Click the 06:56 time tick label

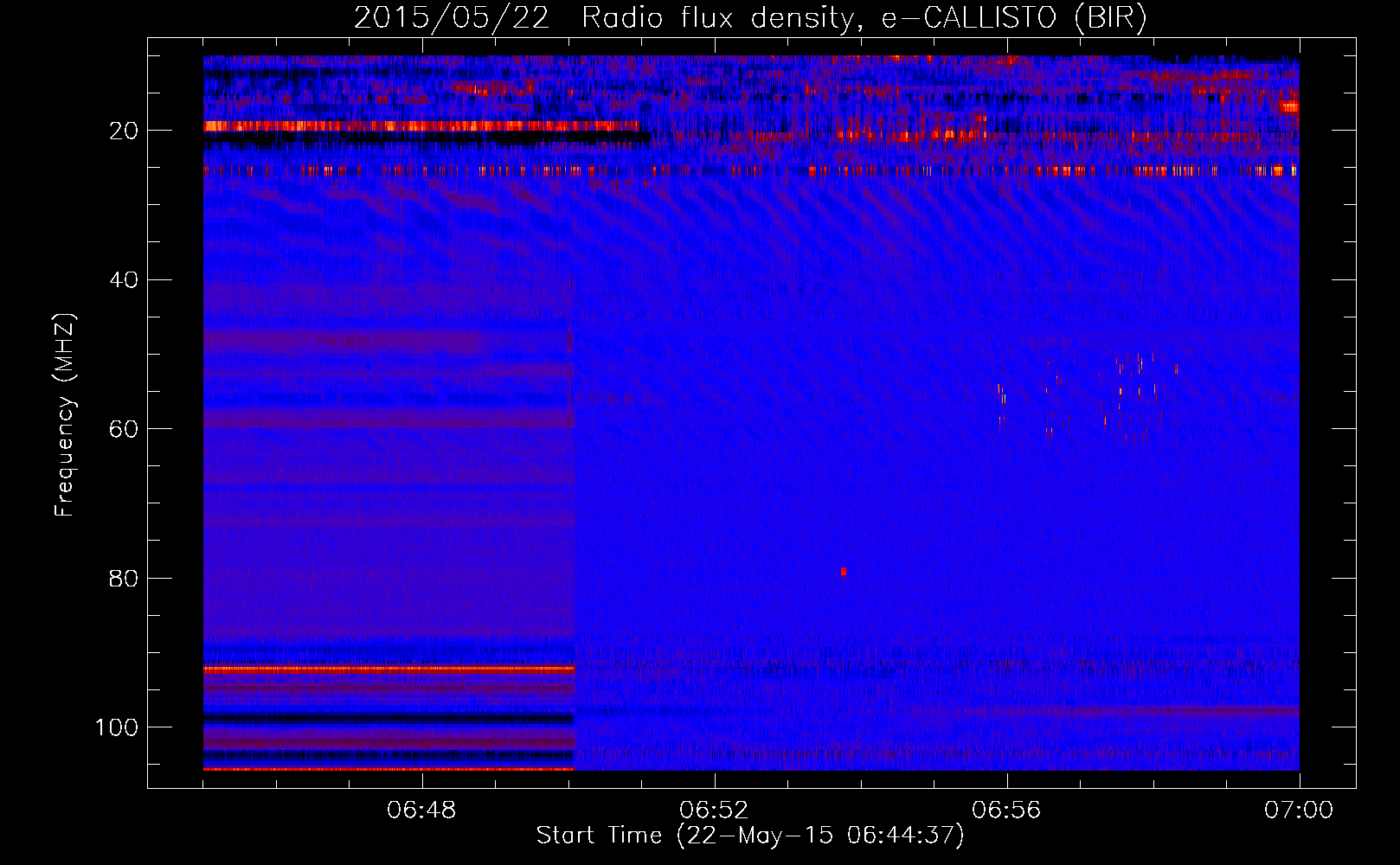(1006, 811)
